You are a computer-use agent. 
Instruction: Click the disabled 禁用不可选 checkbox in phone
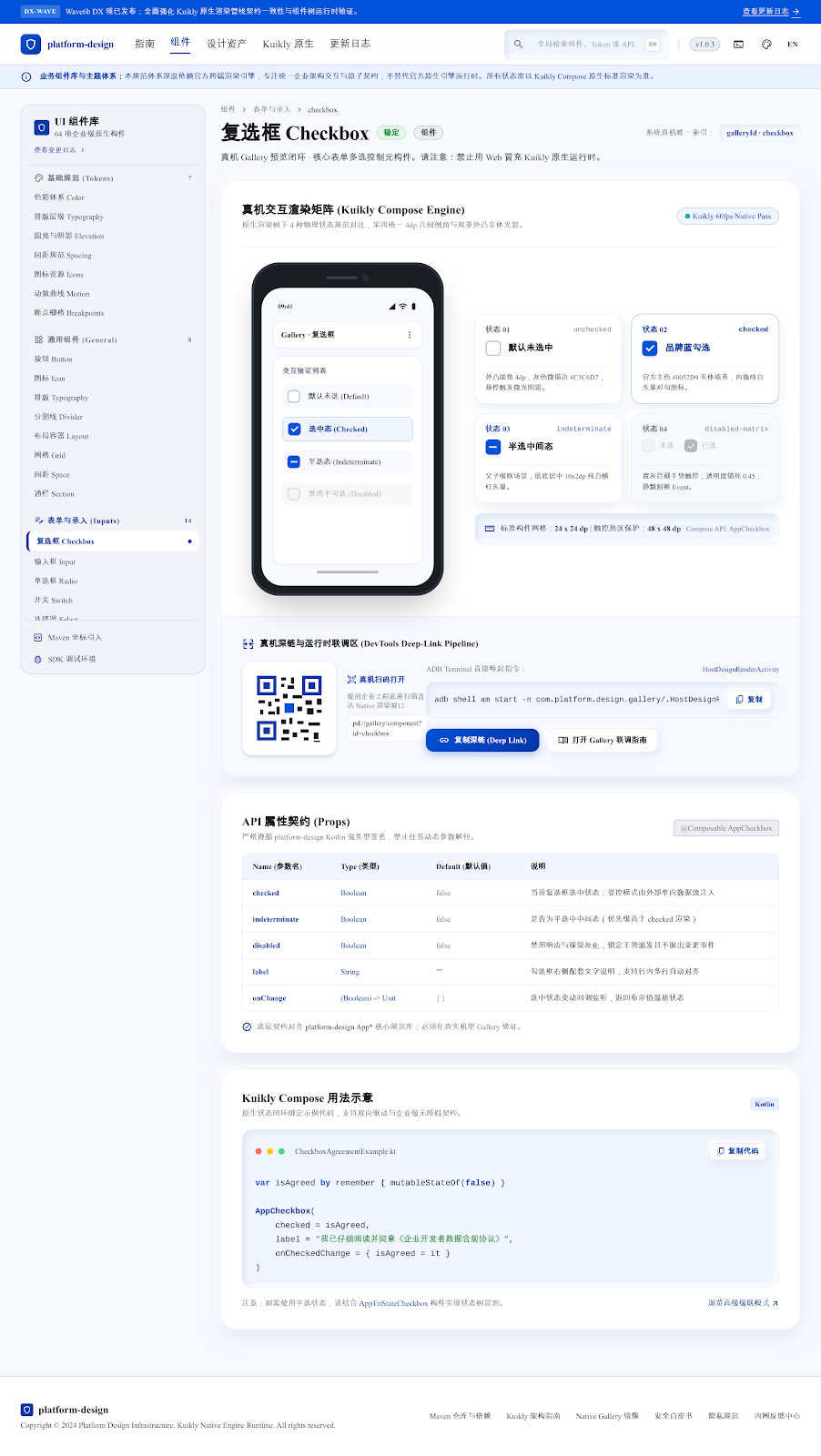coord(293,494)
